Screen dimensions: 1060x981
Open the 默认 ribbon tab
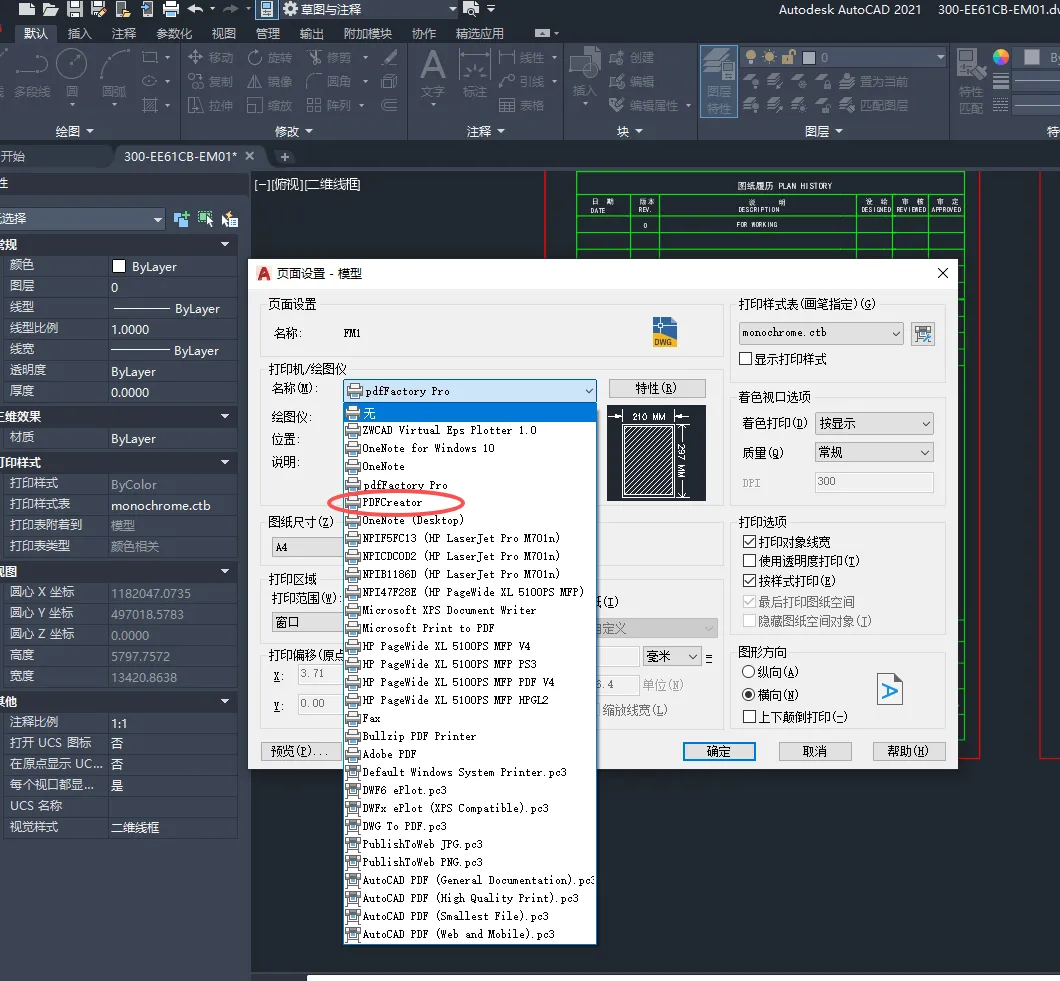(x=36, y=33)
